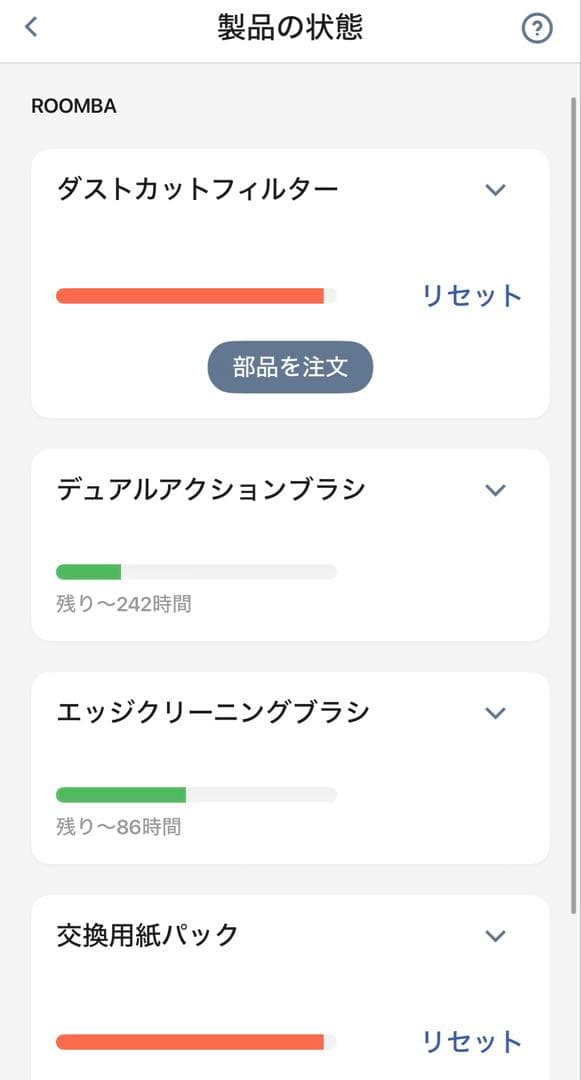Tap リセット for the 交換用紙パック item
This screenshot has height=1080, width=581.
point(472,1041)
